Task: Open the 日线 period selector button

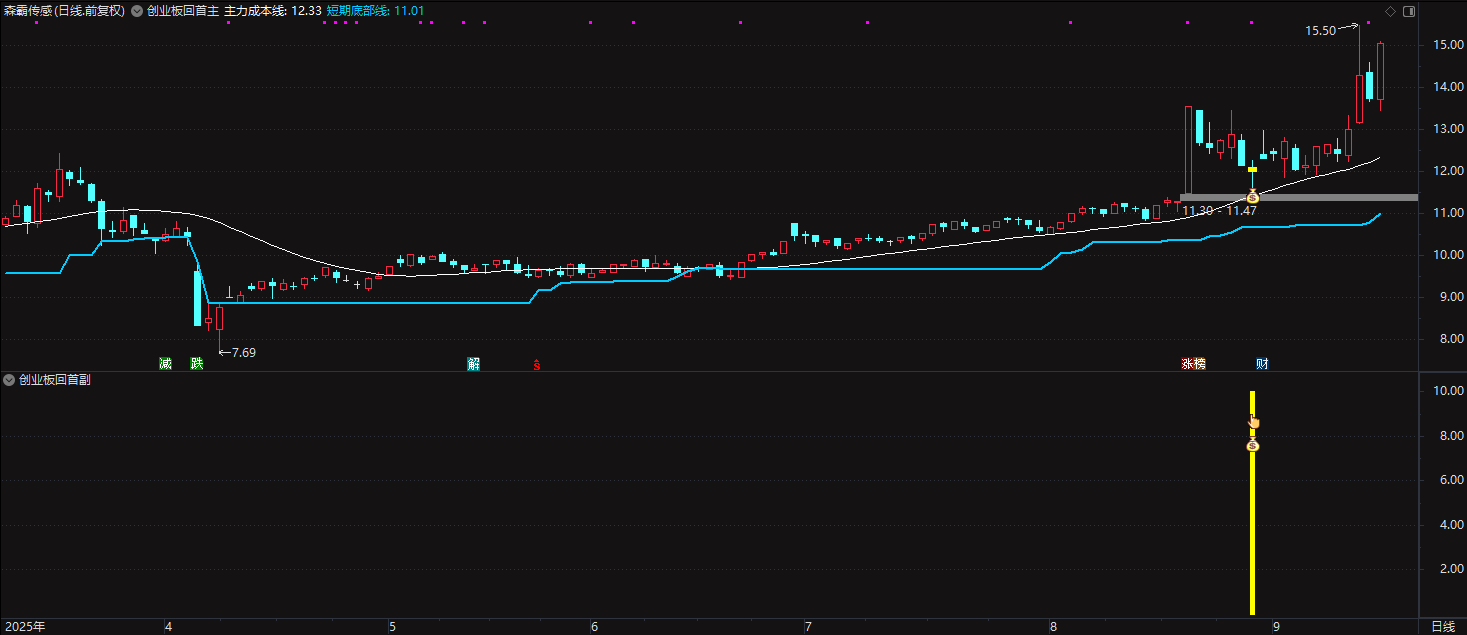Action: coord(1442,627)
